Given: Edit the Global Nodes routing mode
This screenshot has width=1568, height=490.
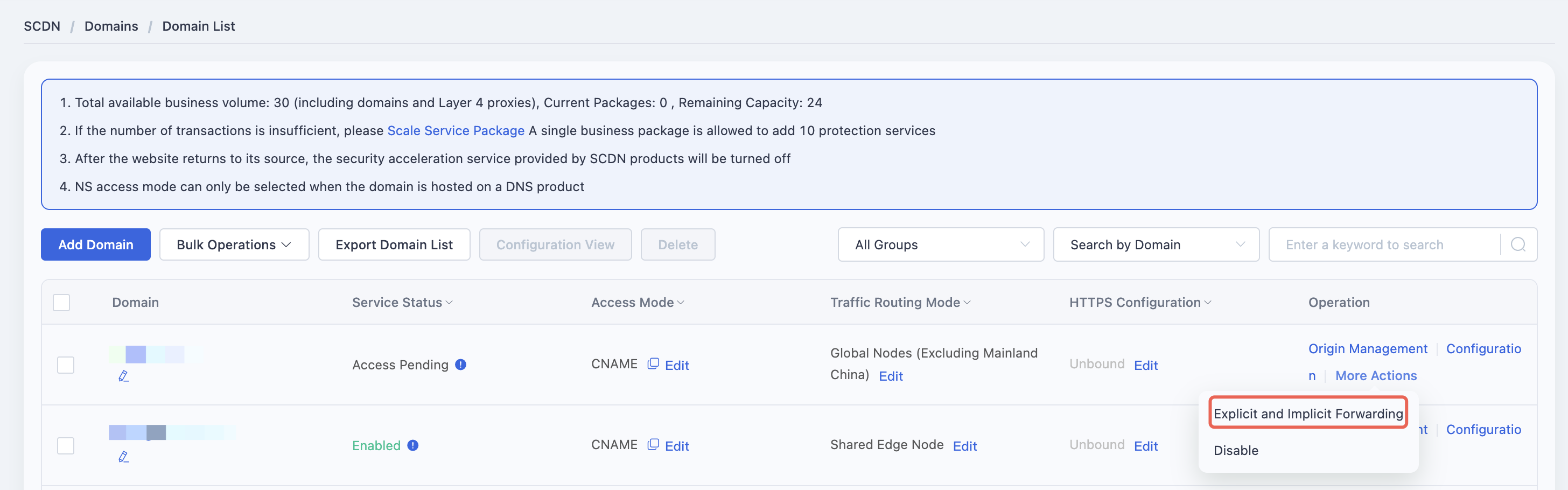Looking at the screenshot, I should [891, 376].
